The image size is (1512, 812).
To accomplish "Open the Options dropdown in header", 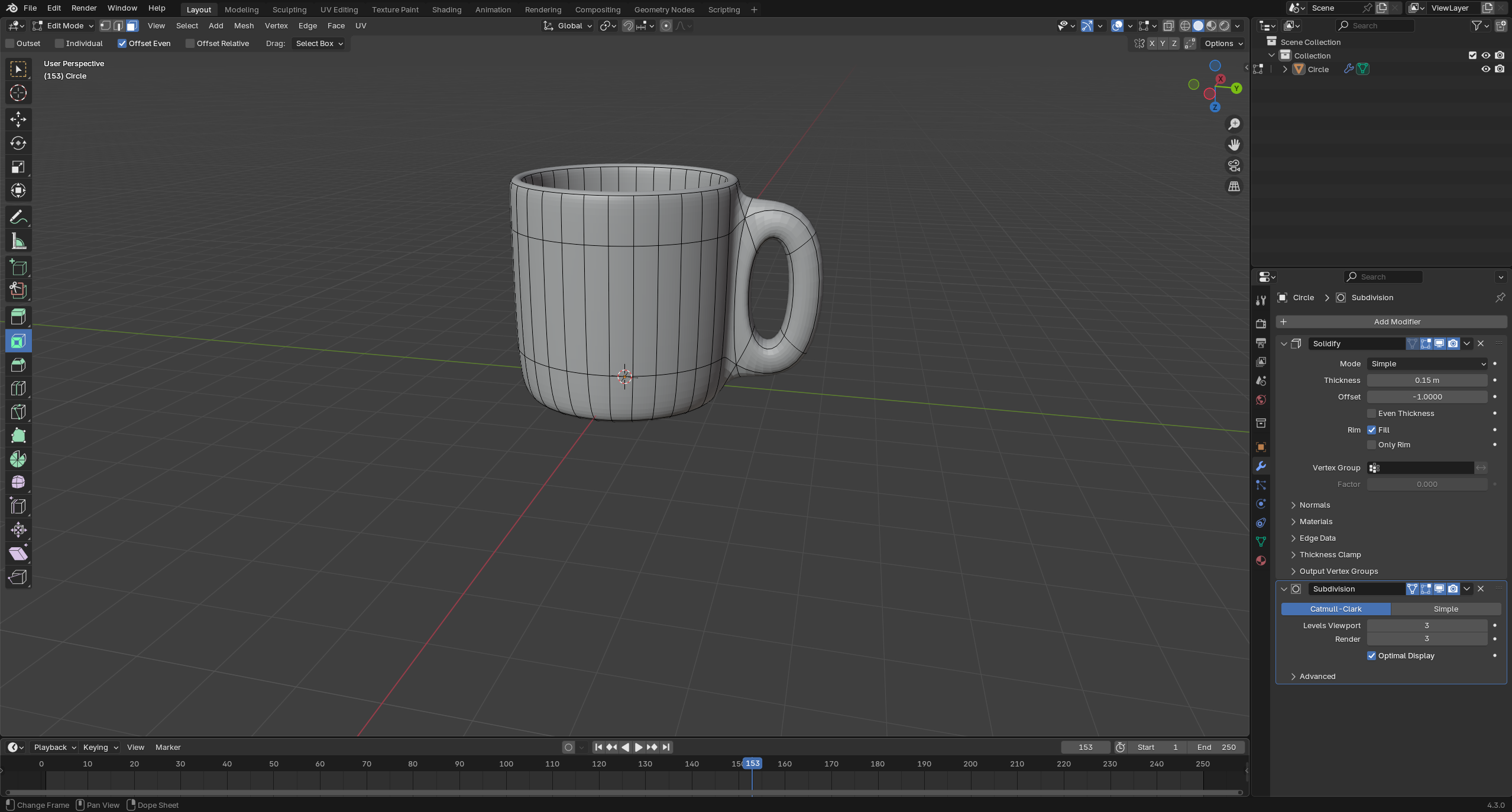I will click(1223, 43).
